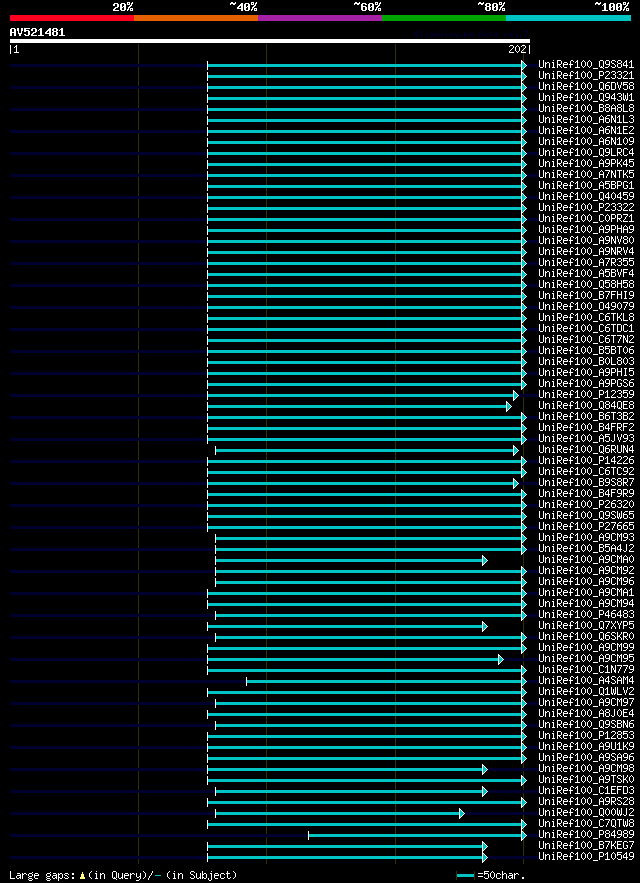640x883 pixels.
Task: Select the UniRef100_Q40459 label
Action: (x=586, y=197)
